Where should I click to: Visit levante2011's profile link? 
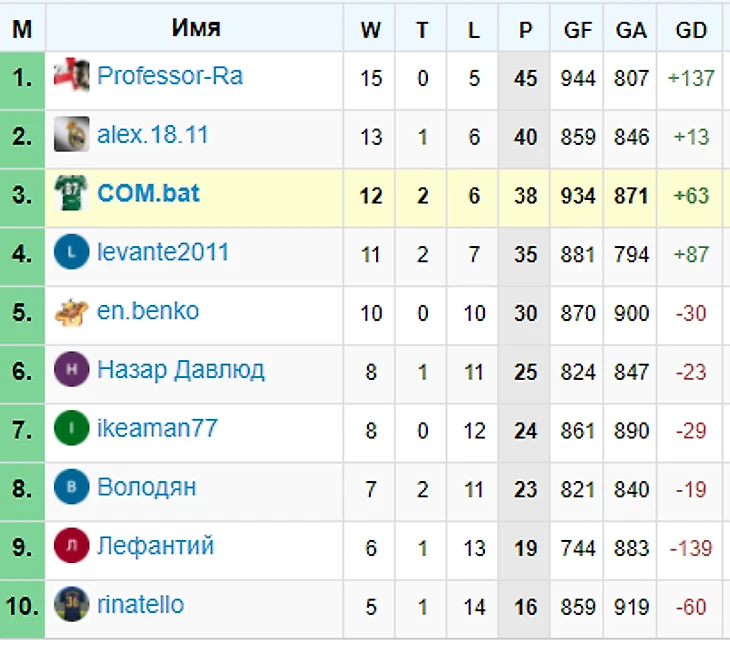tap(163, 252)
